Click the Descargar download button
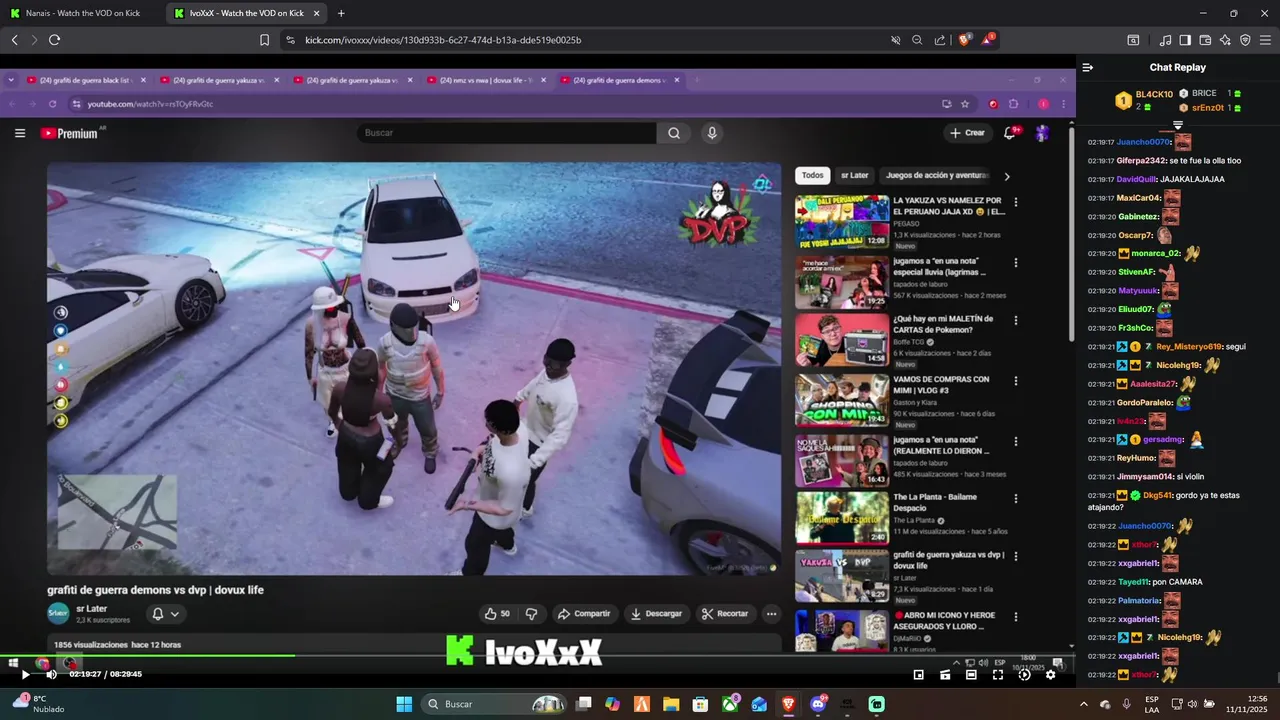 coord(656,613)
